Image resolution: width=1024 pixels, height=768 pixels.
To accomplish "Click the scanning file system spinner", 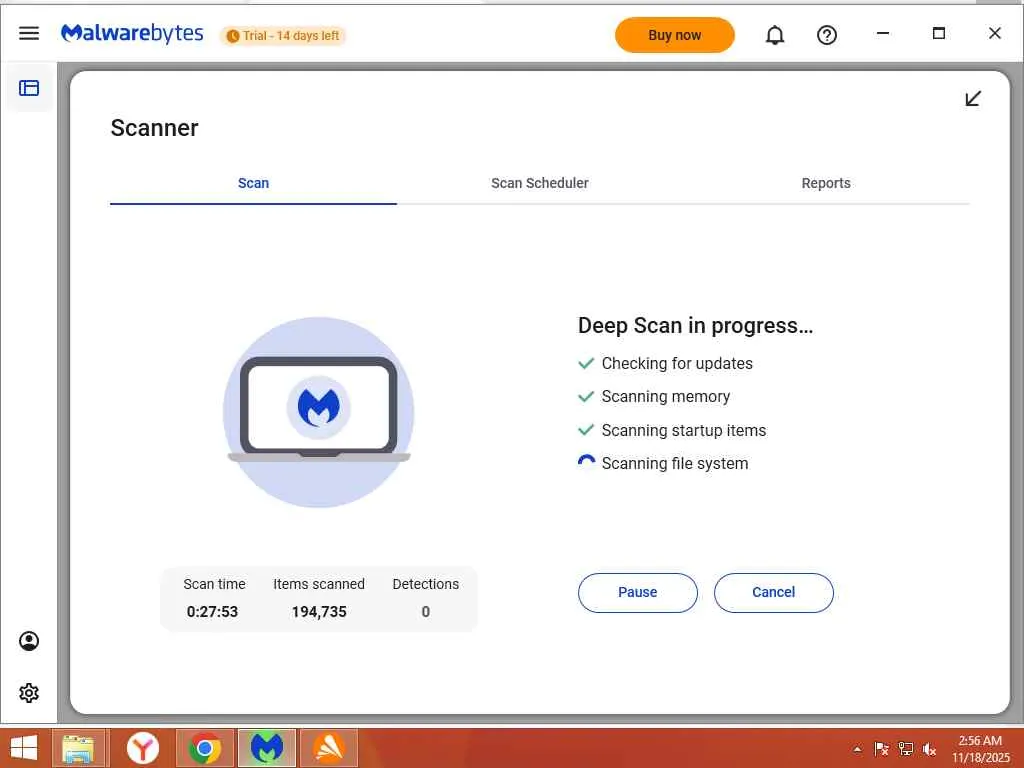I will (x=586, y=463).
